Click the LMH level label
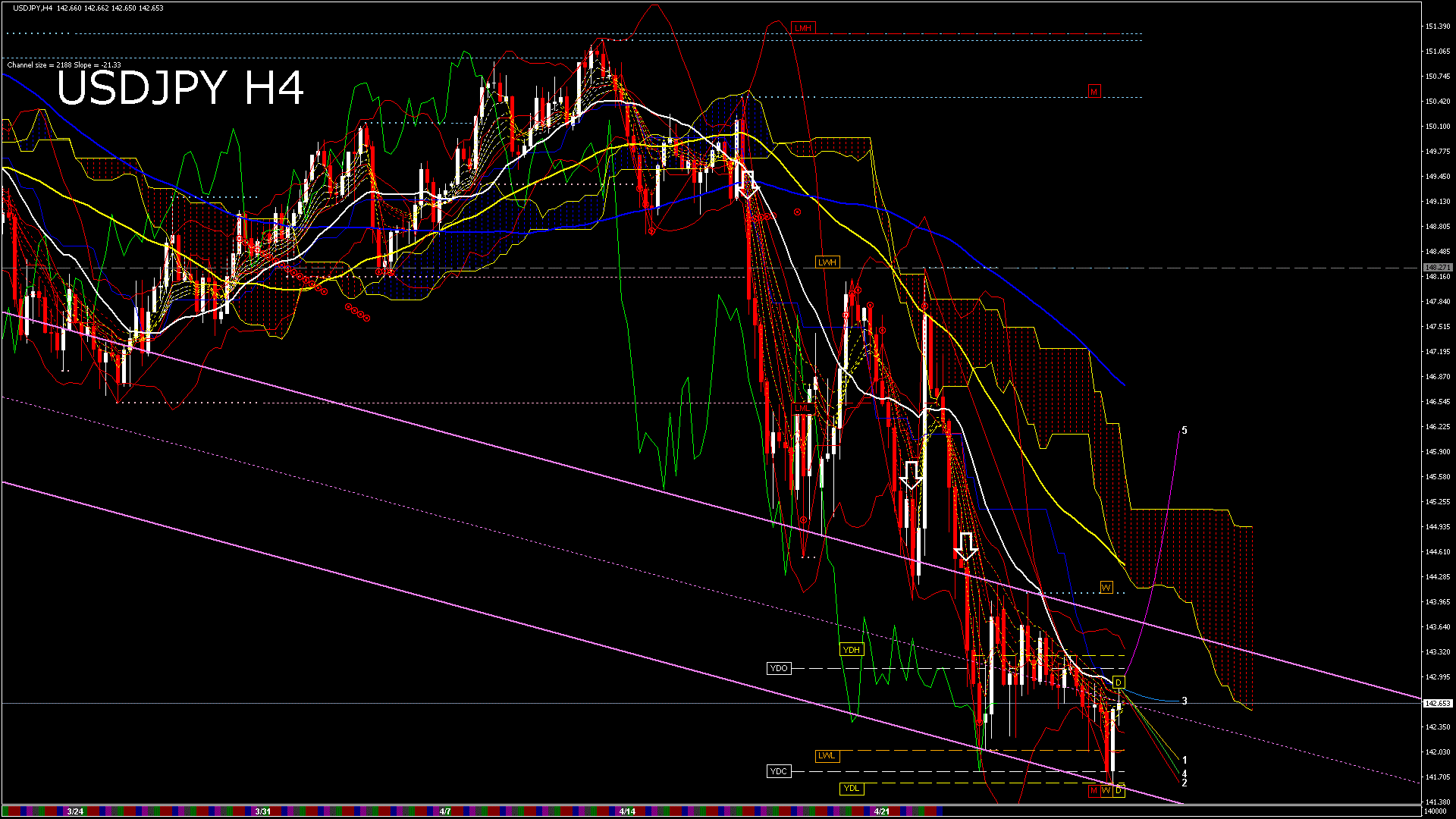 coord(803,28)
